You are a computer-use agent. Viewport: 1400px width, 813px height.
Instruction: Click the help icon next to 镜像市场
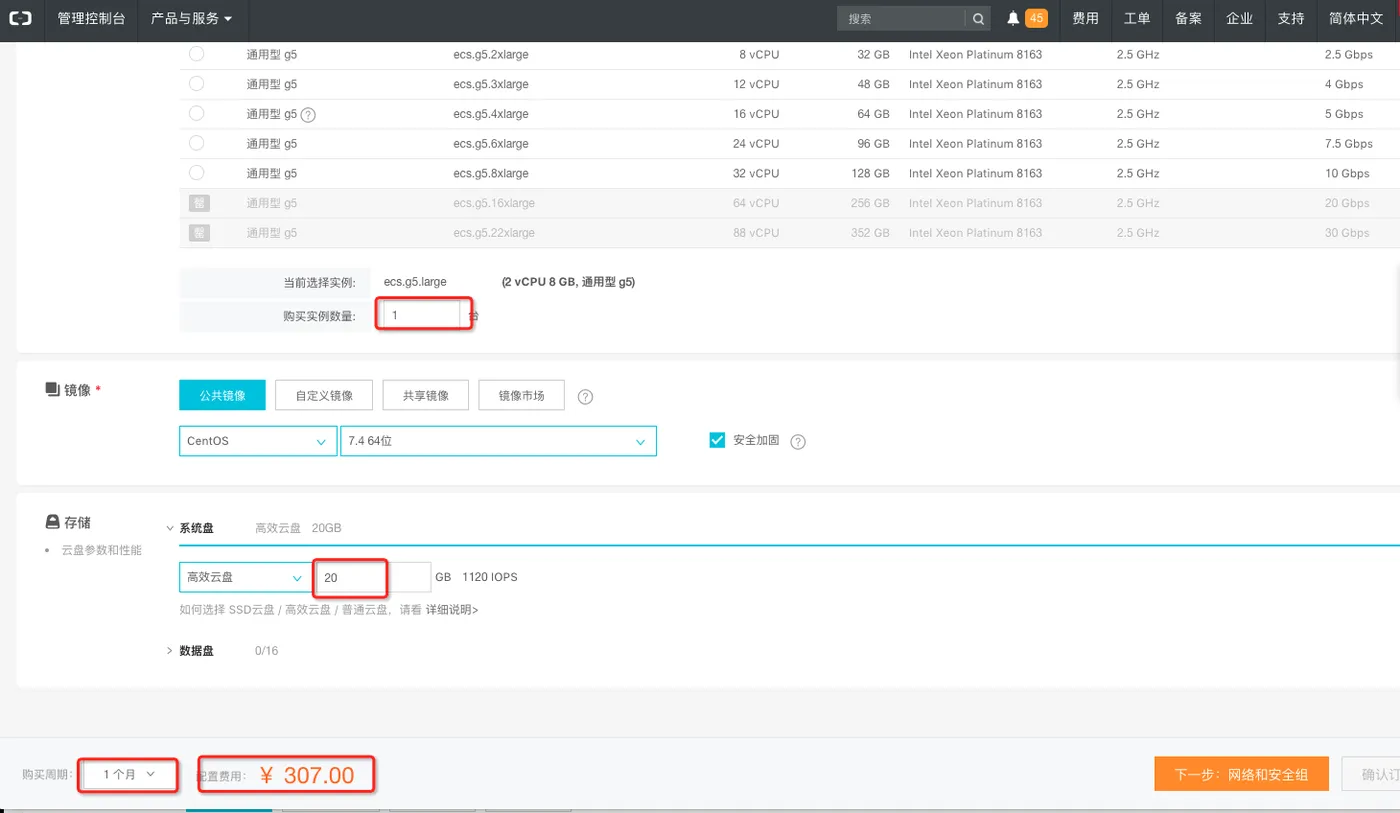[x=586, y=396]
